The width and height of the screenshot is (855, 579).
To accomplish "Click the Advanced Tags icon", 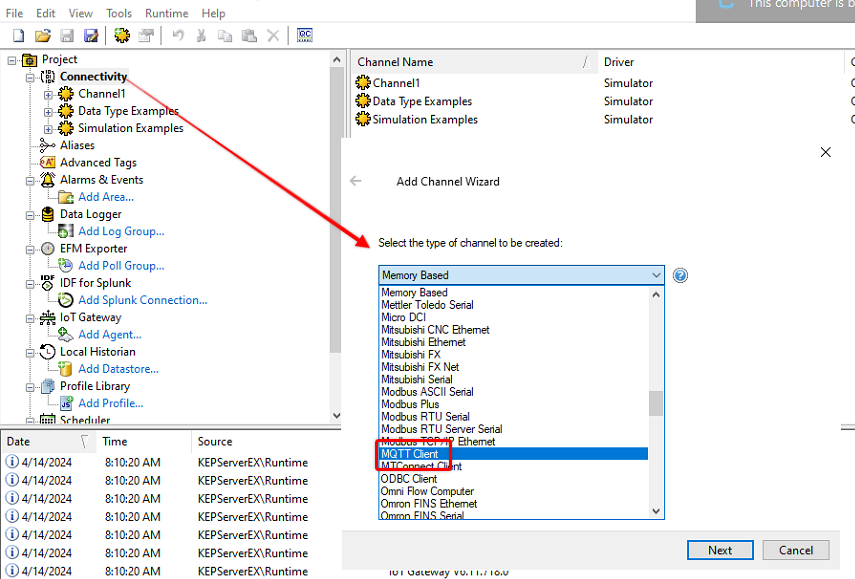I will (x=48, y=162).
